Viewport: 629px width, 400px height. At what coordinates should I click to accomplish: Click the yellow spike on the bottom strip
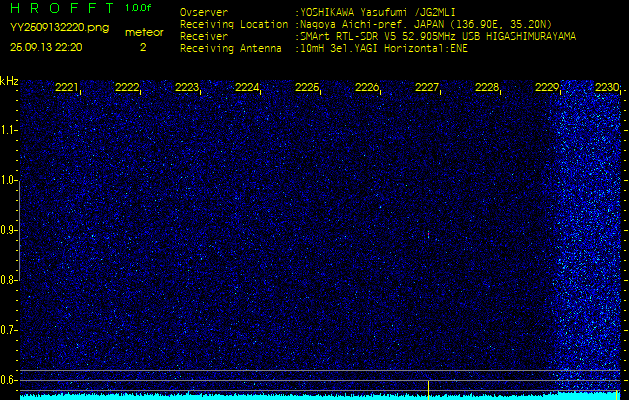[428, 387]
